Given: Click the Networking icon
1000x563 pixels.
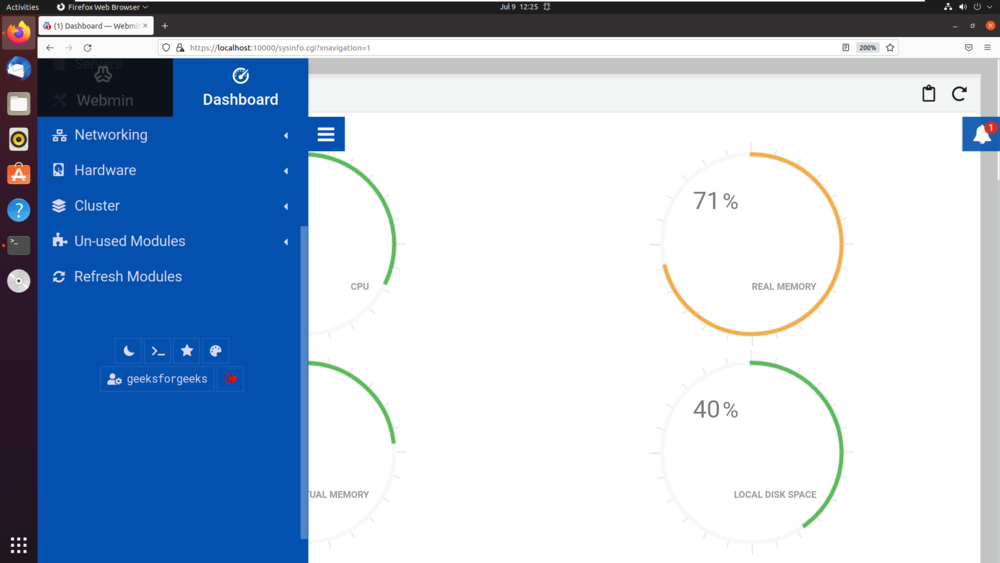Looking at the screenshot, I should tap(59, 135).
